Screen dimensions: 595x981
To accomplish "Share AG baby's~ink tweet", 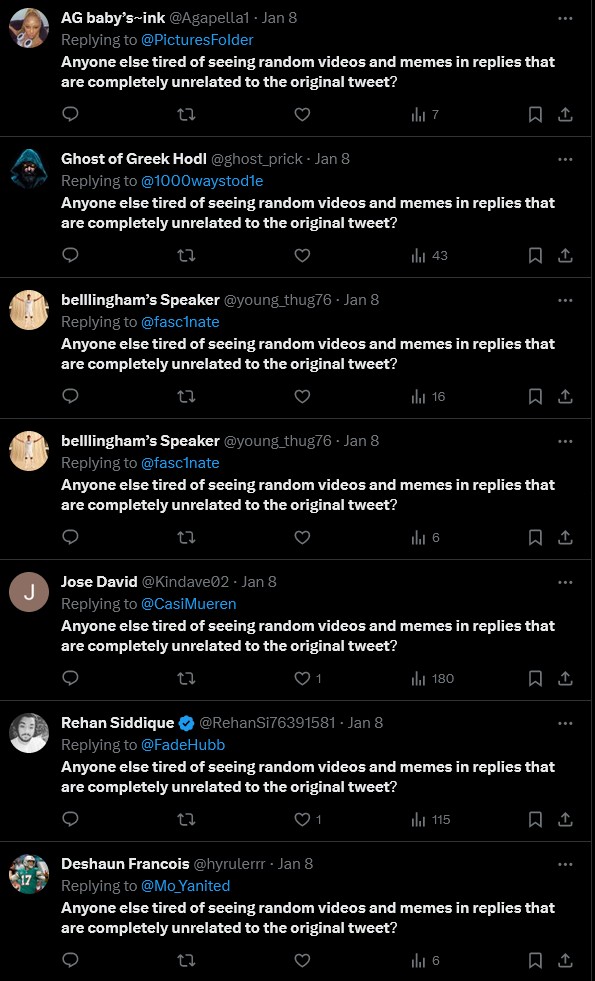I will 566,114.
